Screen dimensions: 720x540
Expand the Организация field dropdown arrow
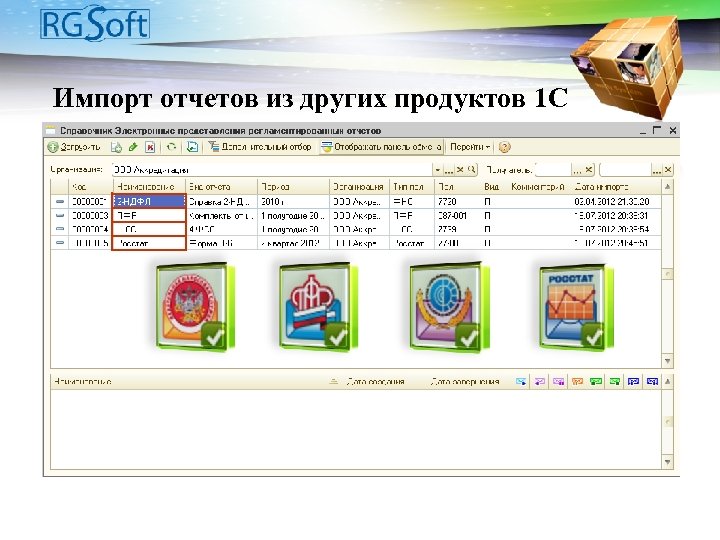pos(438,170)
